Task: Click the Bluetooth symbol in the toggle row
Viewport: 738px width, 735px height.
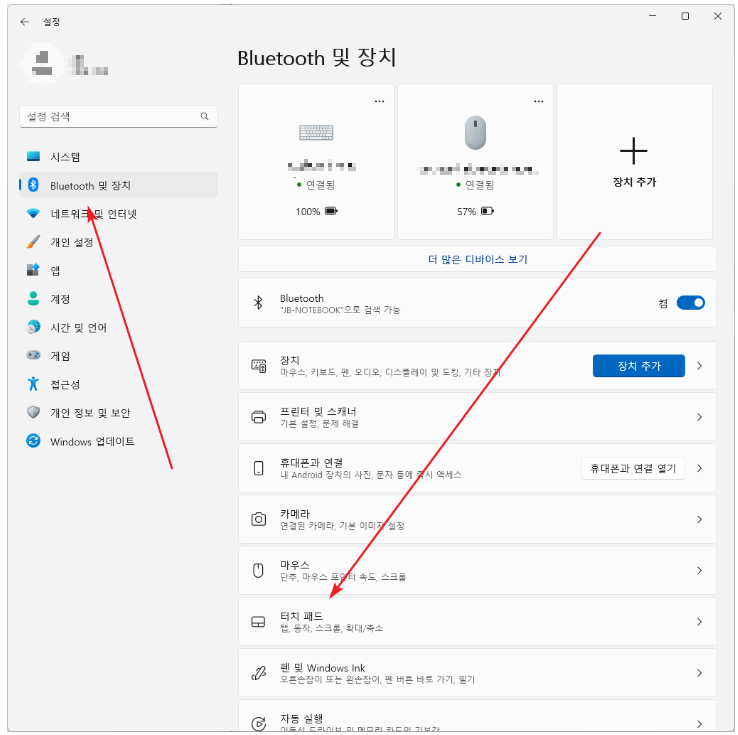Action: [x=258, y=303]
